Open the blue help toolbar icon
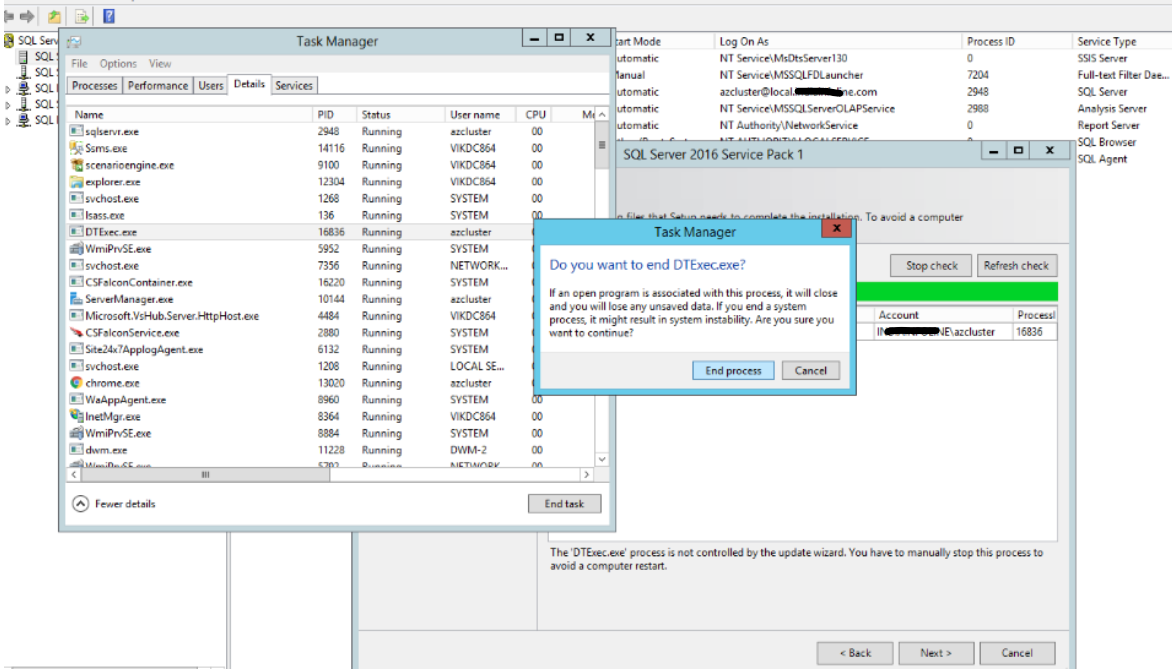This screenshot has width=1172, height=672. (x=109, y=16)
